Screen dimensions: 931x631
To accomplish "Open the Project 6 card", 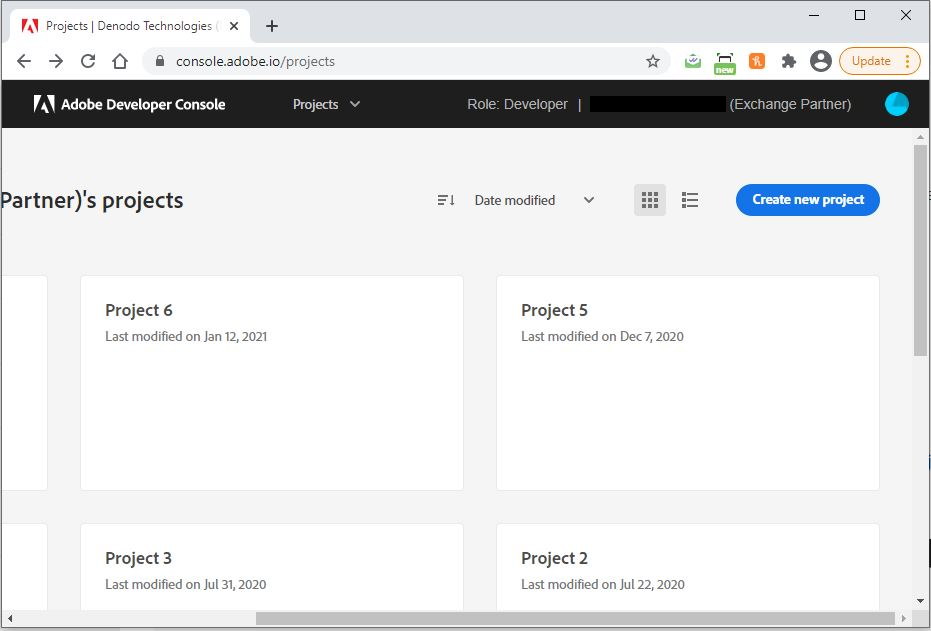I will (272, 383).
